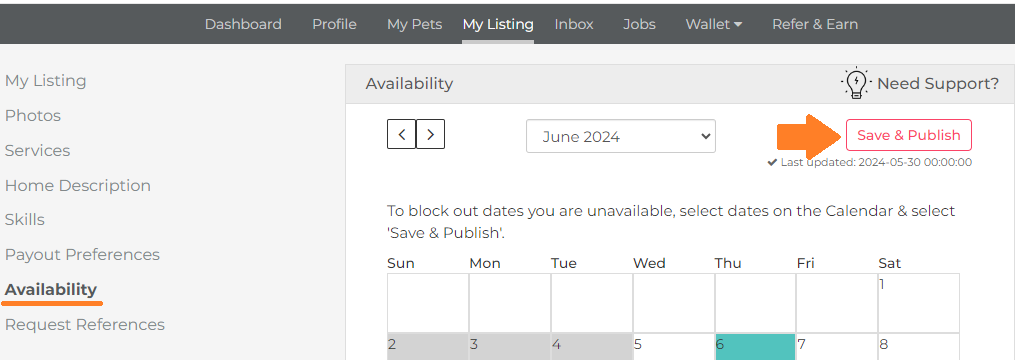Go to Dashboard in top navigation
Image resolution: width=1015 pixels, height=360 pixels.
point(243,24)
